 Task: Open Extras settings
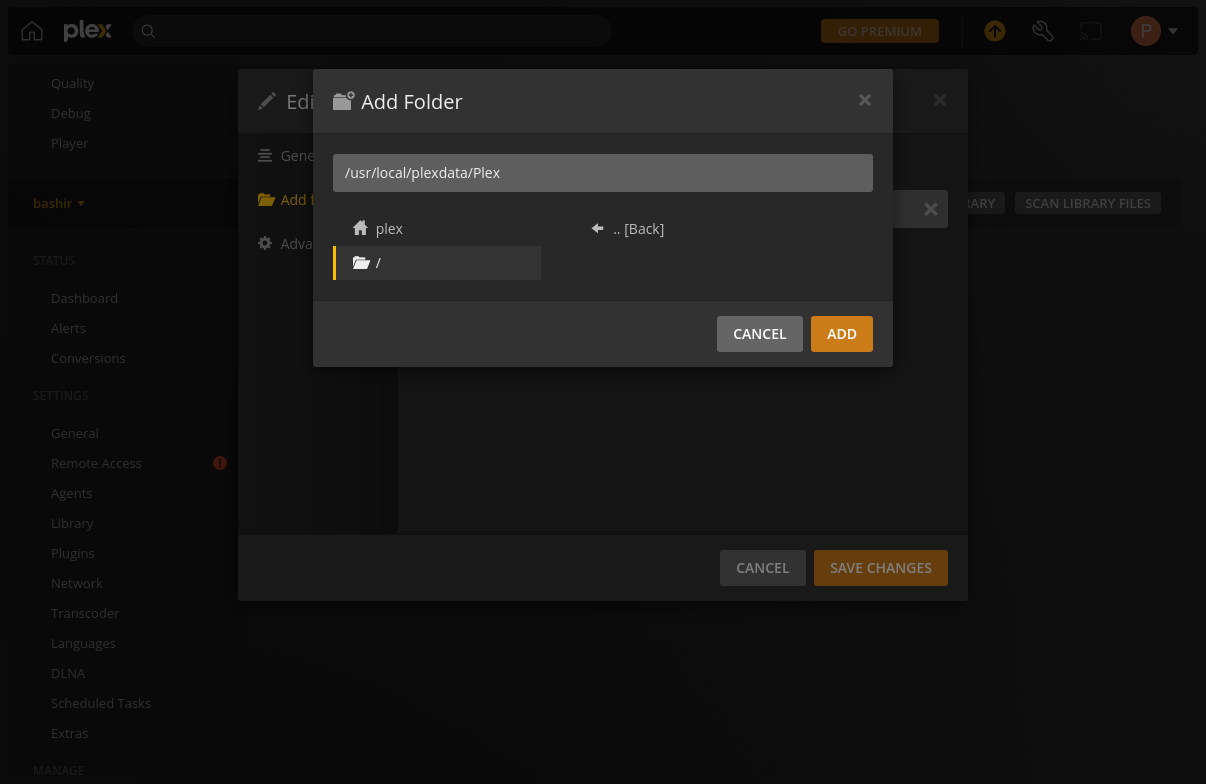coord(69,733)
